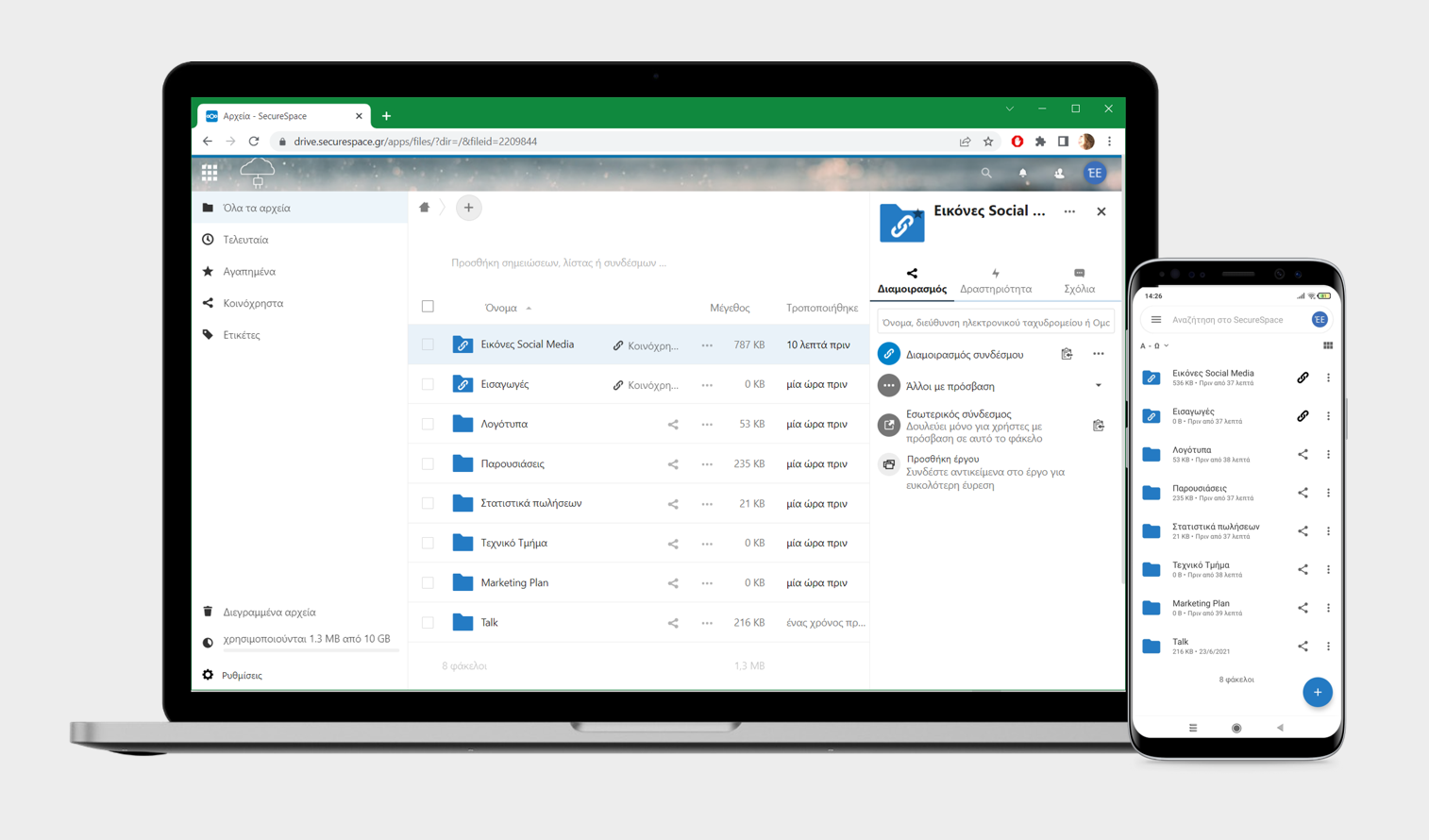1429x840 pixels.
Task: Switch to Διαμοιρασμός tab
Action: [x=912, y=281]
